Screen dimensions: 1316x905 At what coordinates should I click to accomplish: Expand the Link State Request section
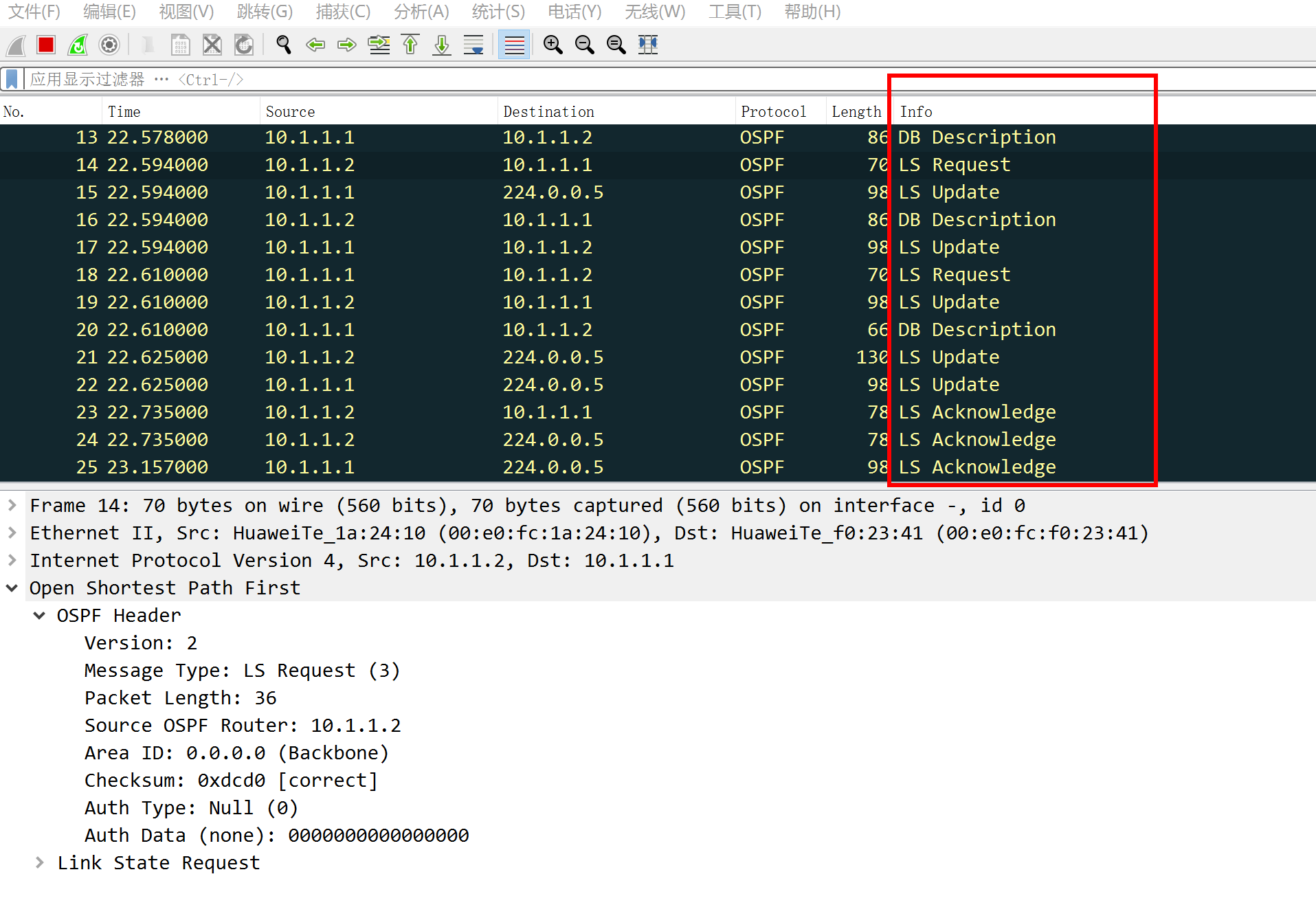[x=40, y=862]
